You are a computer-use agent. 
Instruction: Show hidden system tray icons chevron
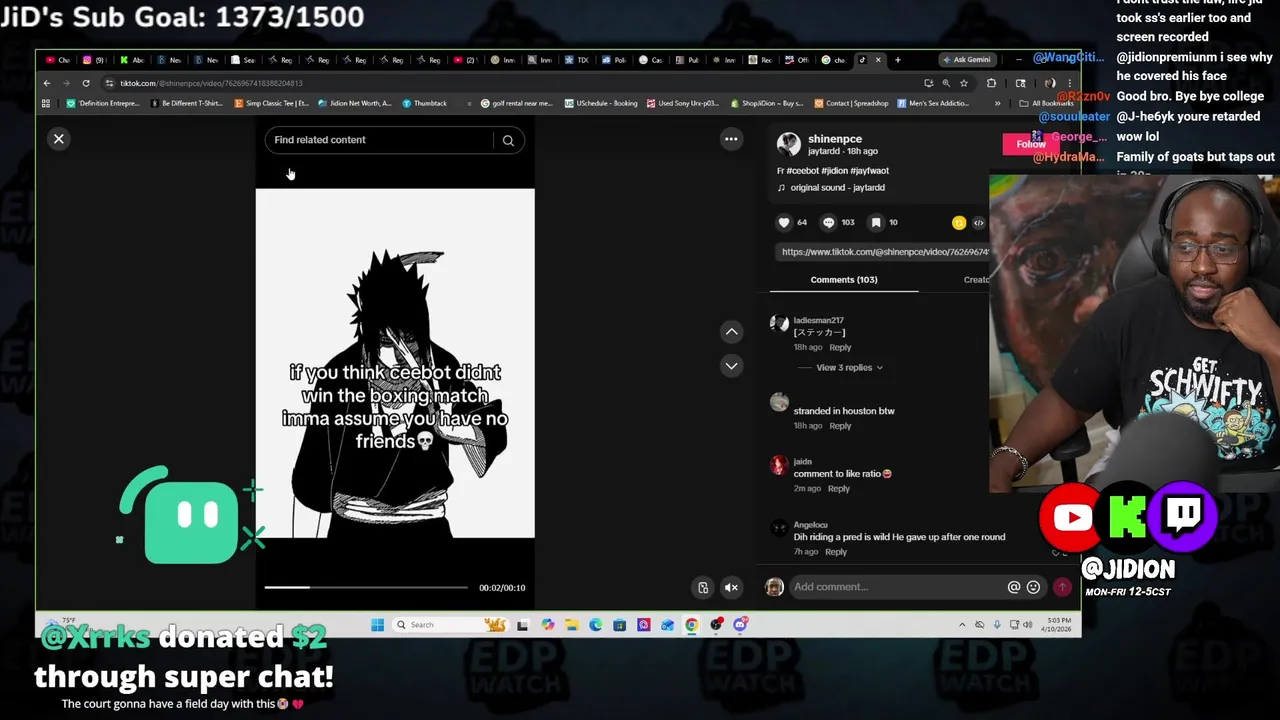click(962, 626)
